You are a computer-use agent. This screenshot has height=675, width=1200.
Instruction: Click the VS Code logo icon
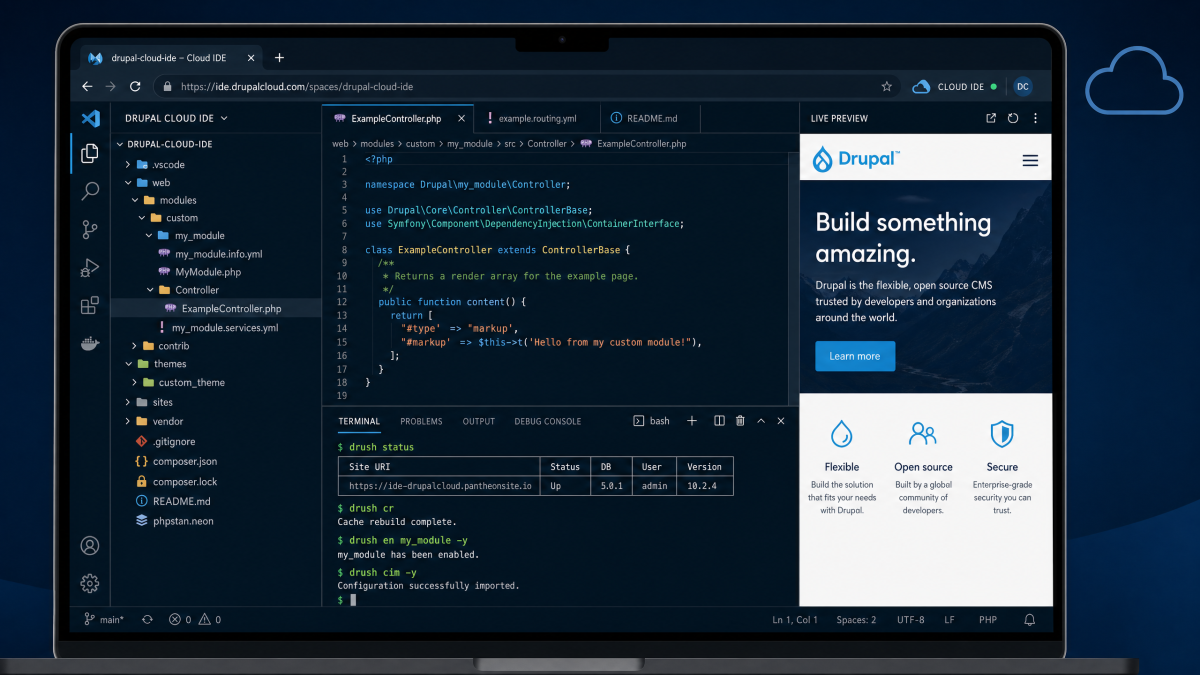tap(90, 118)
